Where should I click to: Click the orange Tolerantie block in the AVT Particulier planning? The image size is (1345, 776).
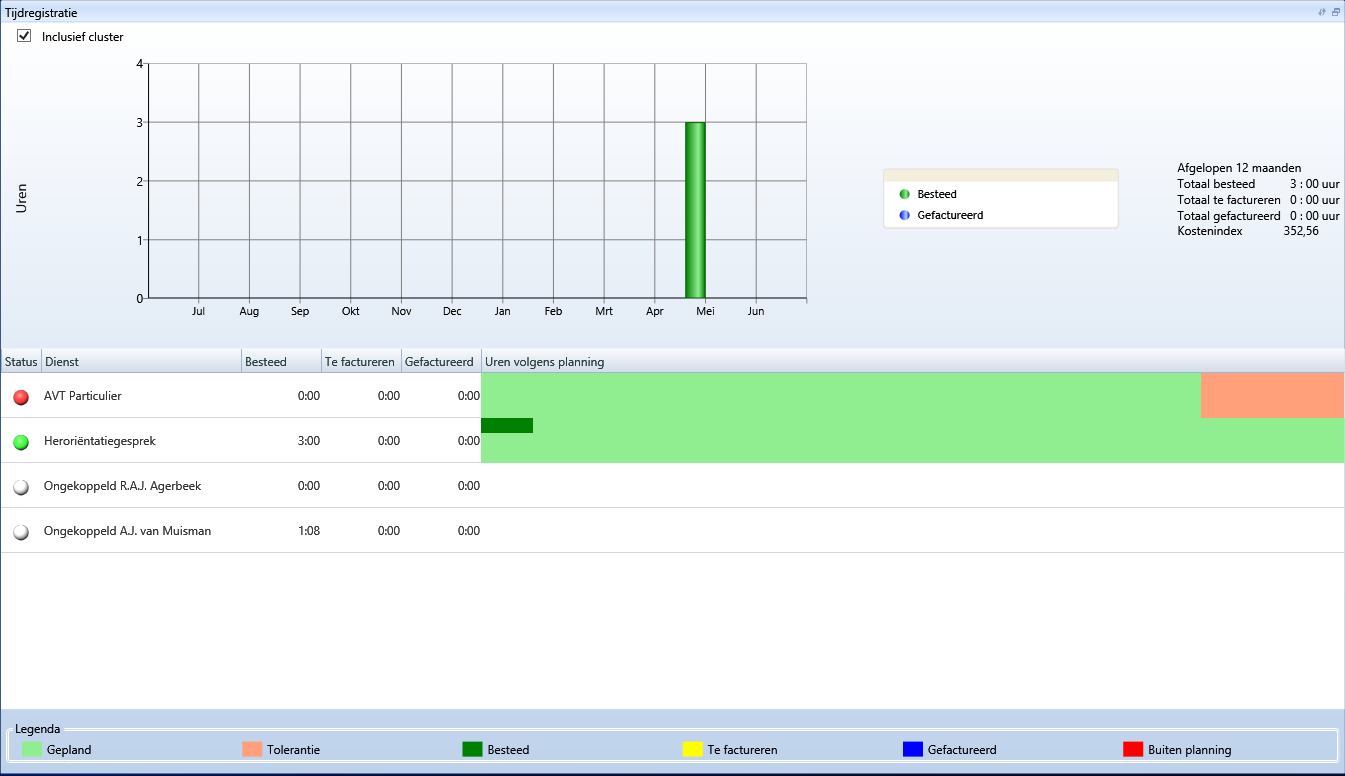pyautogui.click(x=1272, y=395)
